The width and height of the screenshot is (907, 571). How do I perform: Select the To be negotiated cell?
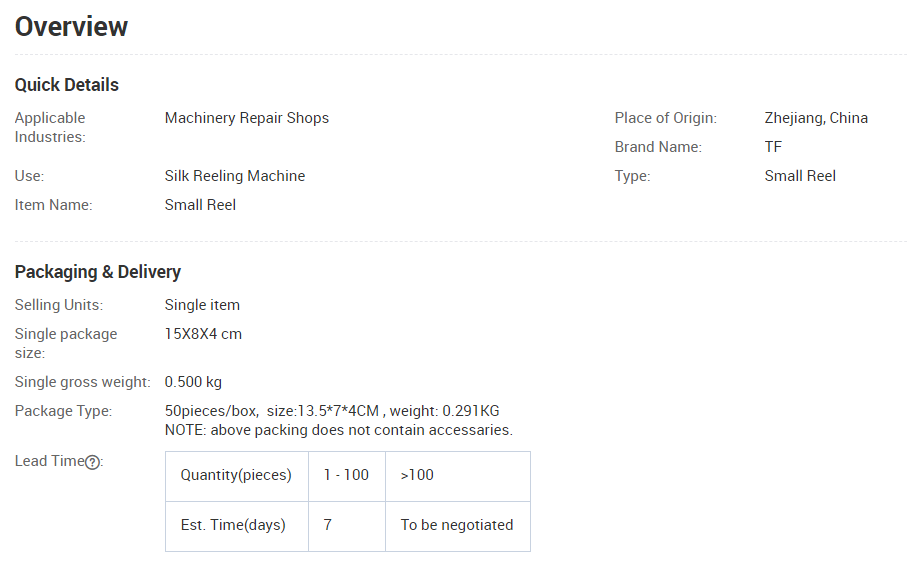point(458,526)
